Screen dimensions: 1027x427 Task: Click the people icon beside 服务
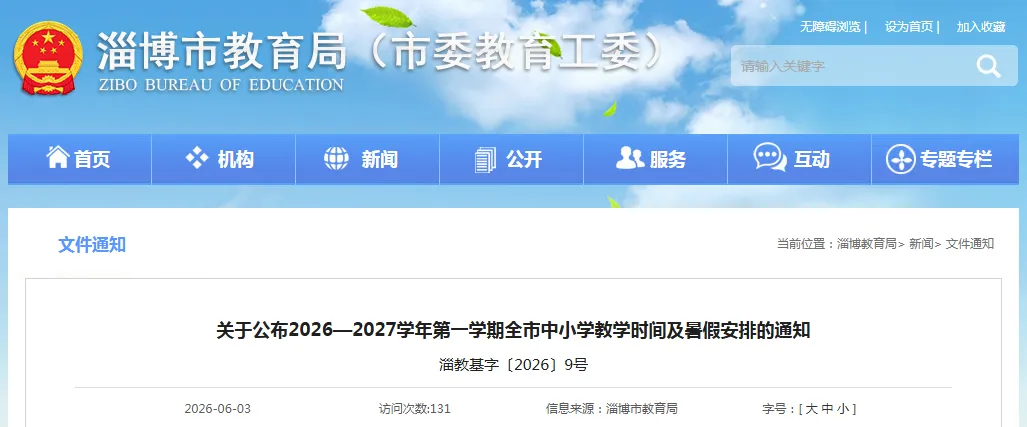click(x=630, y=158)
